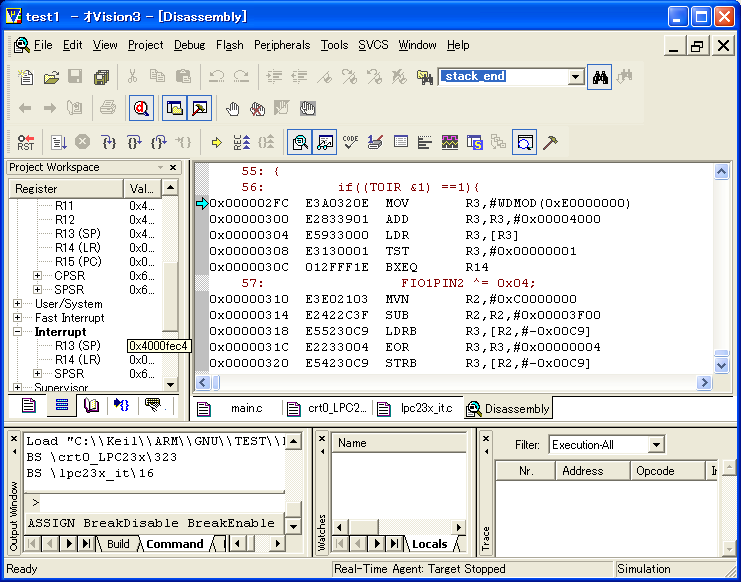Click the Start/Stop Debug Session icon
Screen dimensions: 741x582
(x=141, y=109)
